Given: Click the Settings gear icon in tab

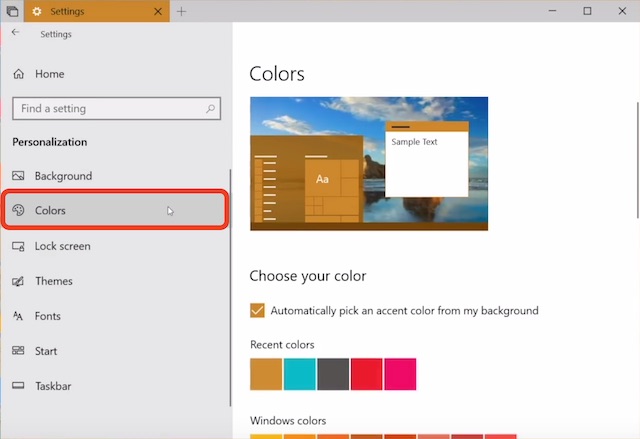Looking at the screenshot, I should 37,11.
